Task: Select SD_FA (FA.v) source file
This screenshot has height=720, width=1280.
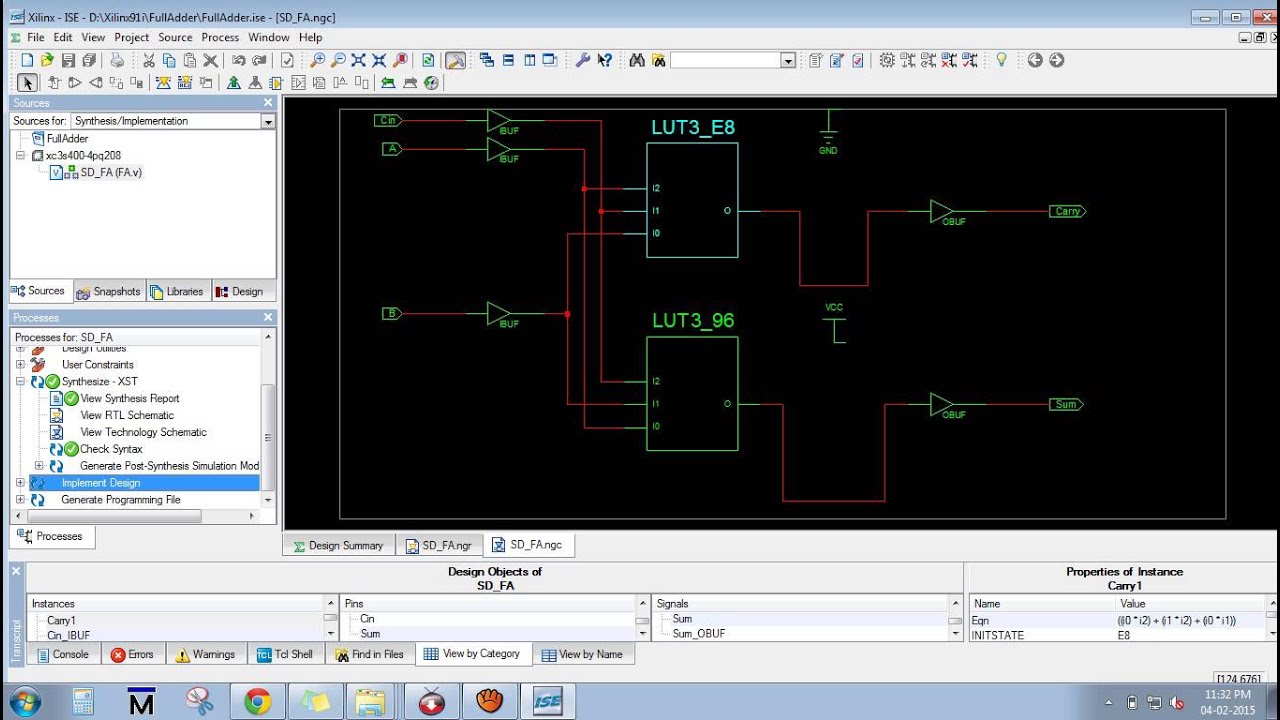Action: [x=111, y=172]
